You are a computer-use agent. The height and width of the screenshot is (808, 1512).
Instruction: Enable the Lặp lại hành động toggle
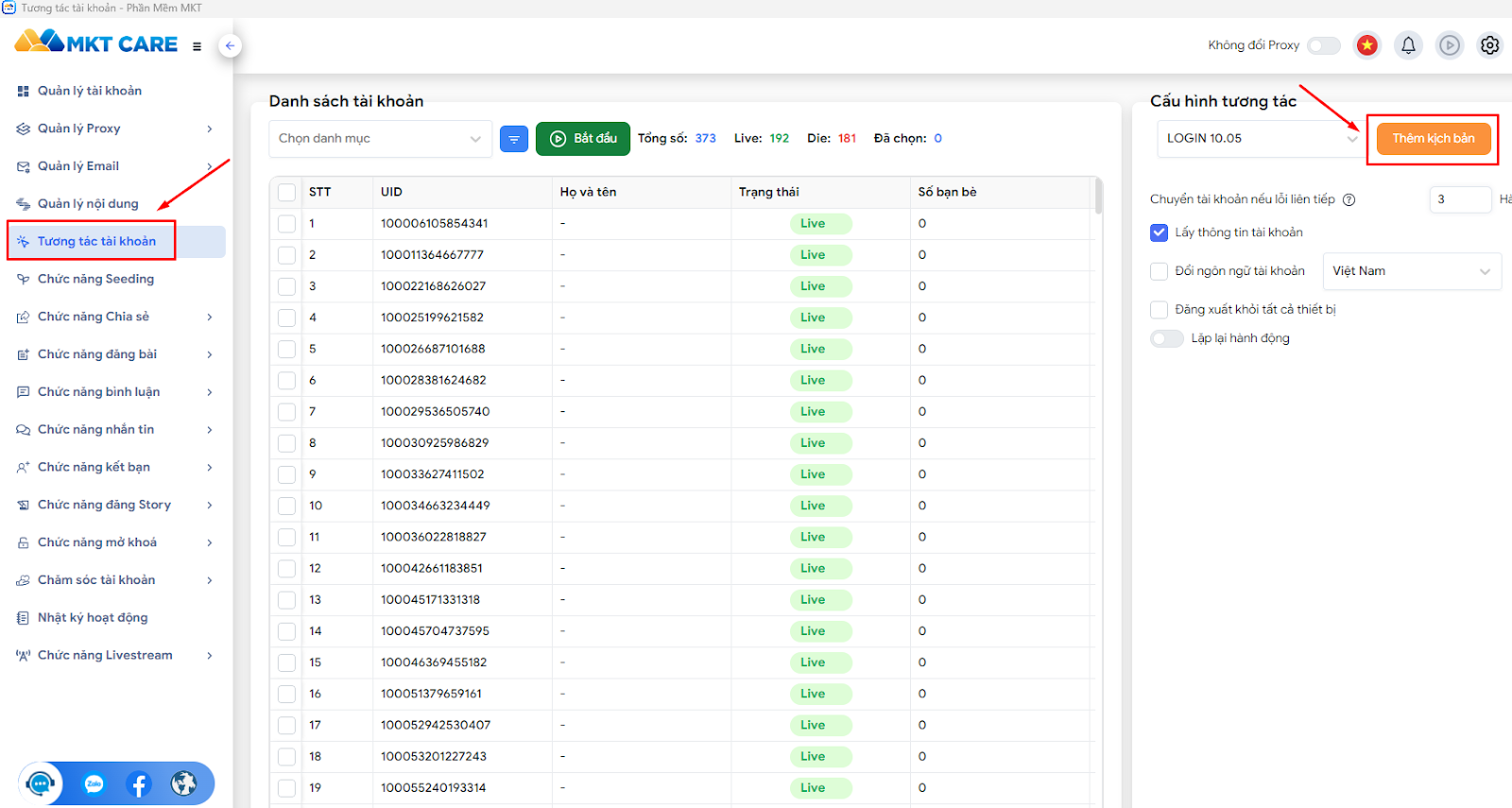(x=1167, y=338)
